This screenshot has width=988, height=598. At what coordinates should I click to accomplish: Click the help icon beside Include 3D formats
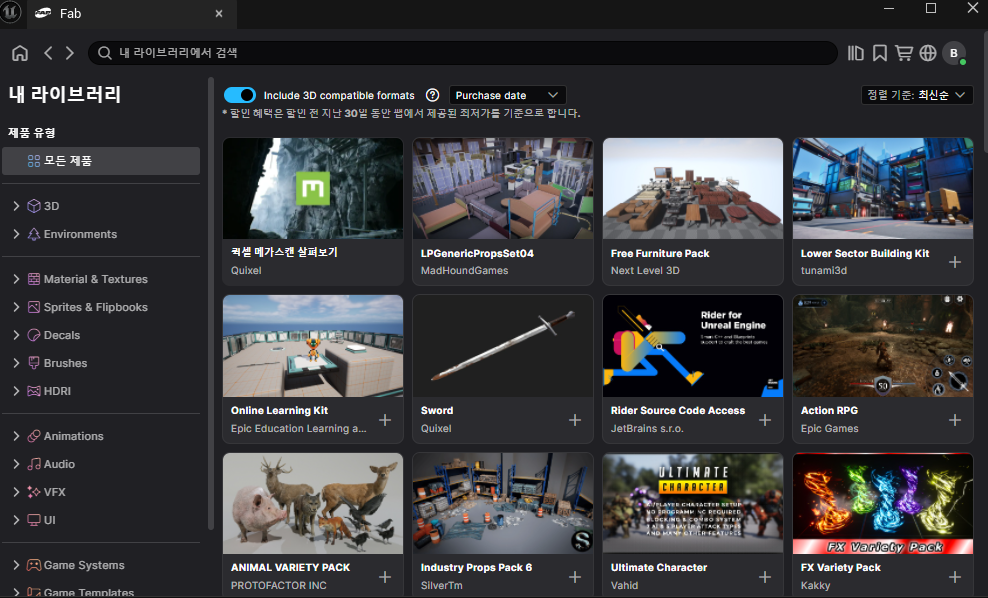(432, 95)
